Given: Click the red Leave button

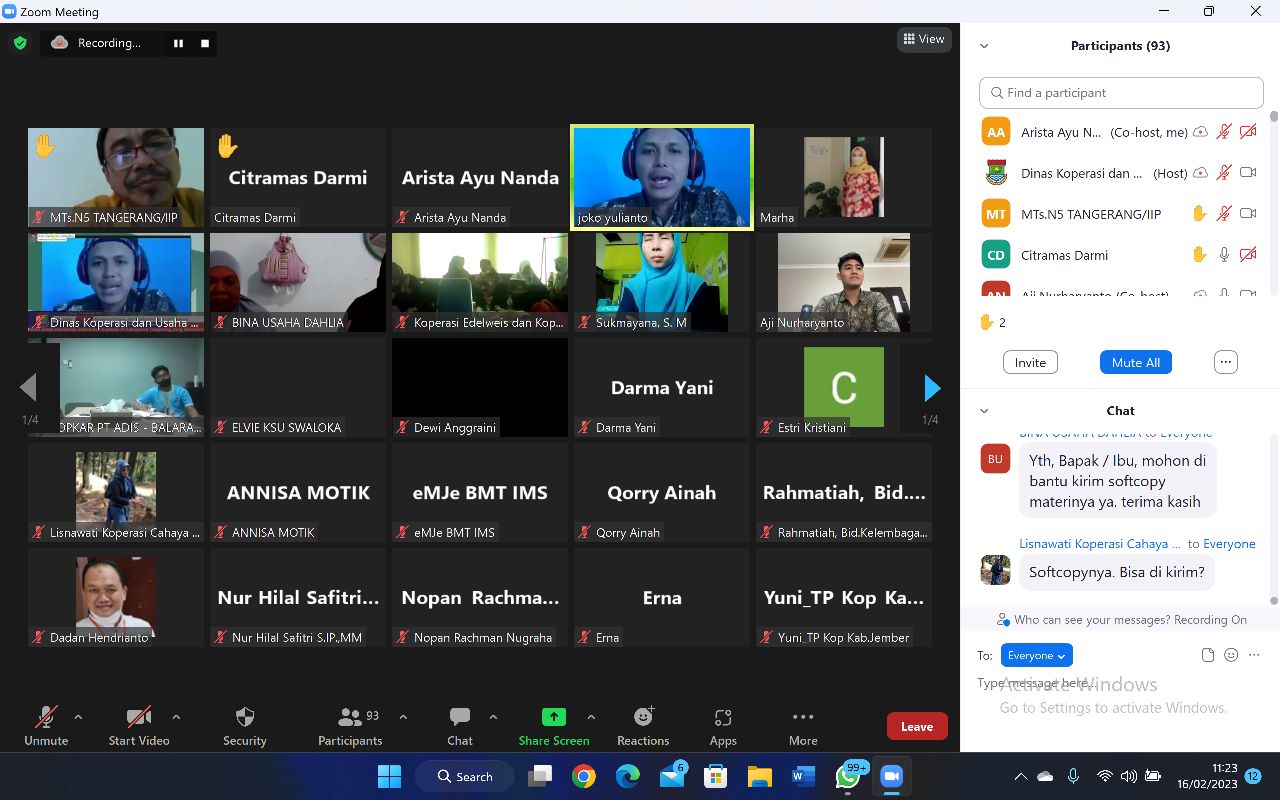Looking at the screenshot, I should click(x=916, y=727).
